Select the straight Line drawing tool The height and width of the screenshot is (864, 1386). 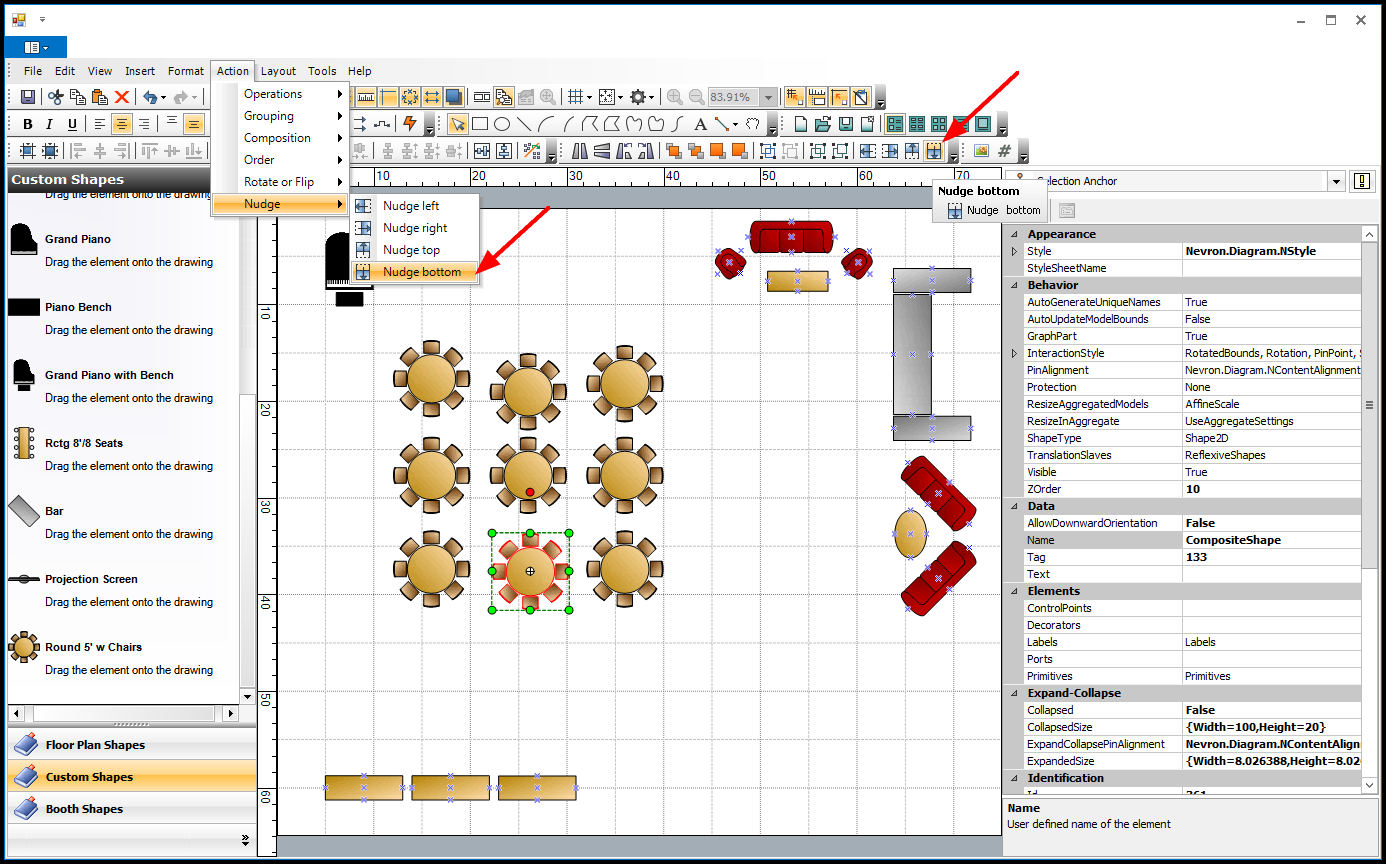pyautogui.click(x=524, y=124)
